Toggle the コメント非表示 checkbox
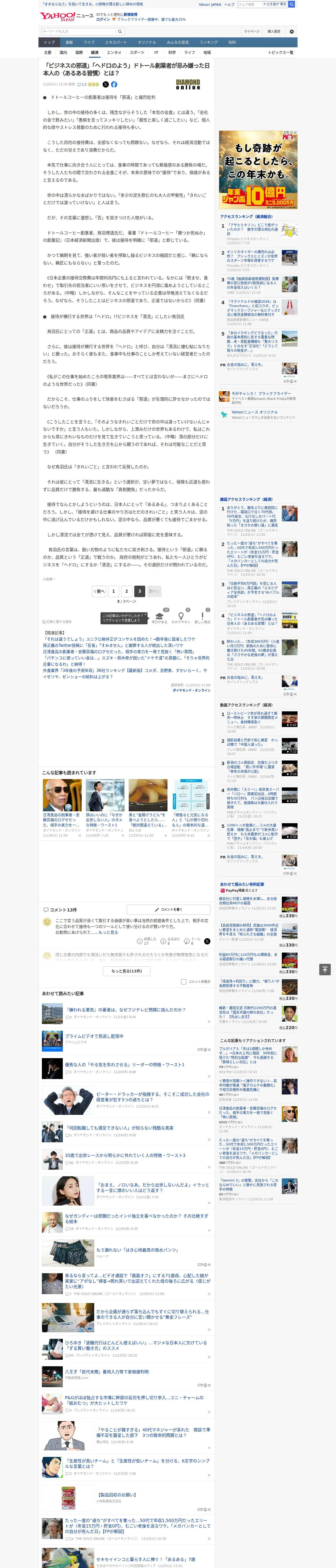 click(183, 981)
